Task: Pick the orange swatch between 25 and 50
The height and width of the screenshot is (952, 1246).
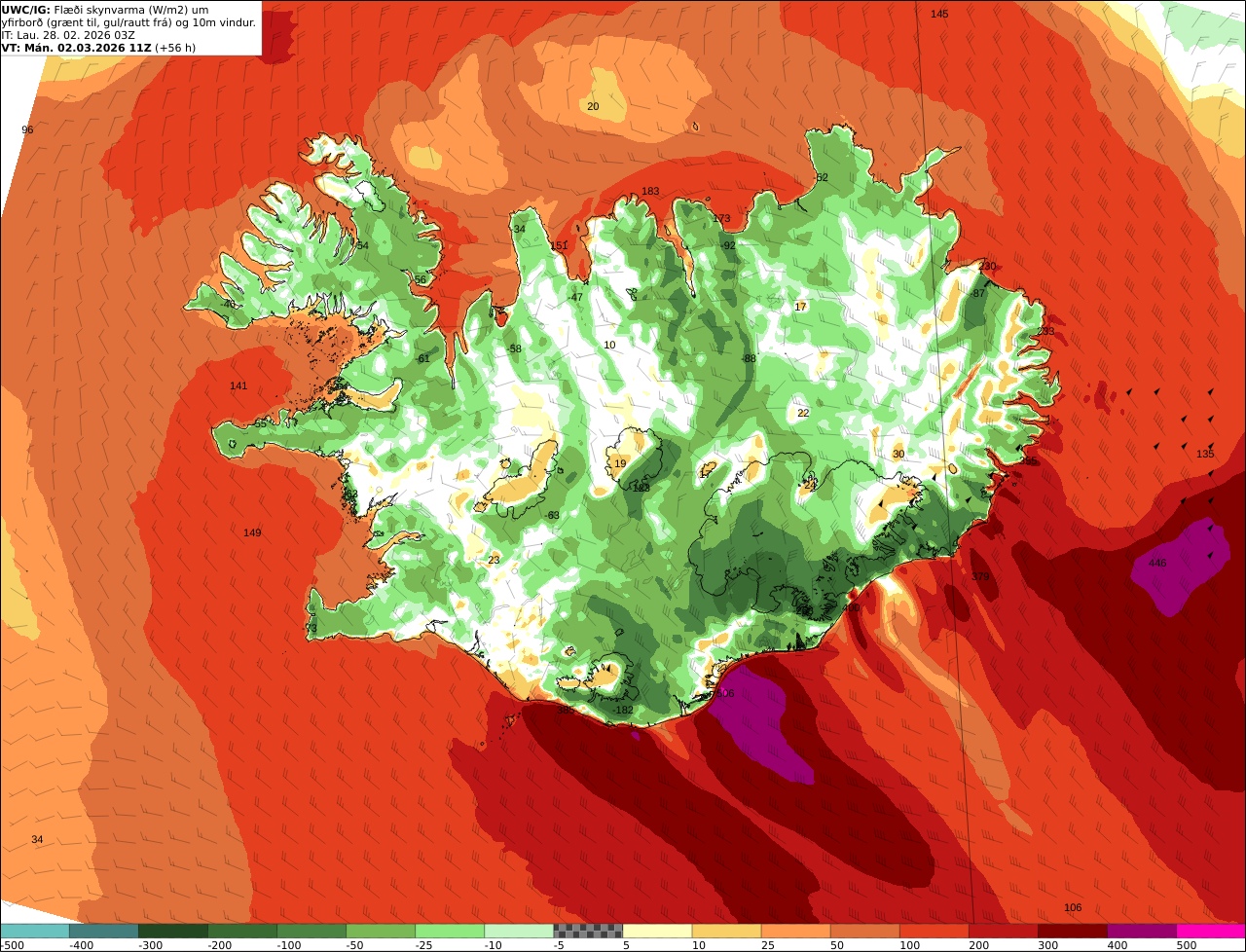Action: 796,932
